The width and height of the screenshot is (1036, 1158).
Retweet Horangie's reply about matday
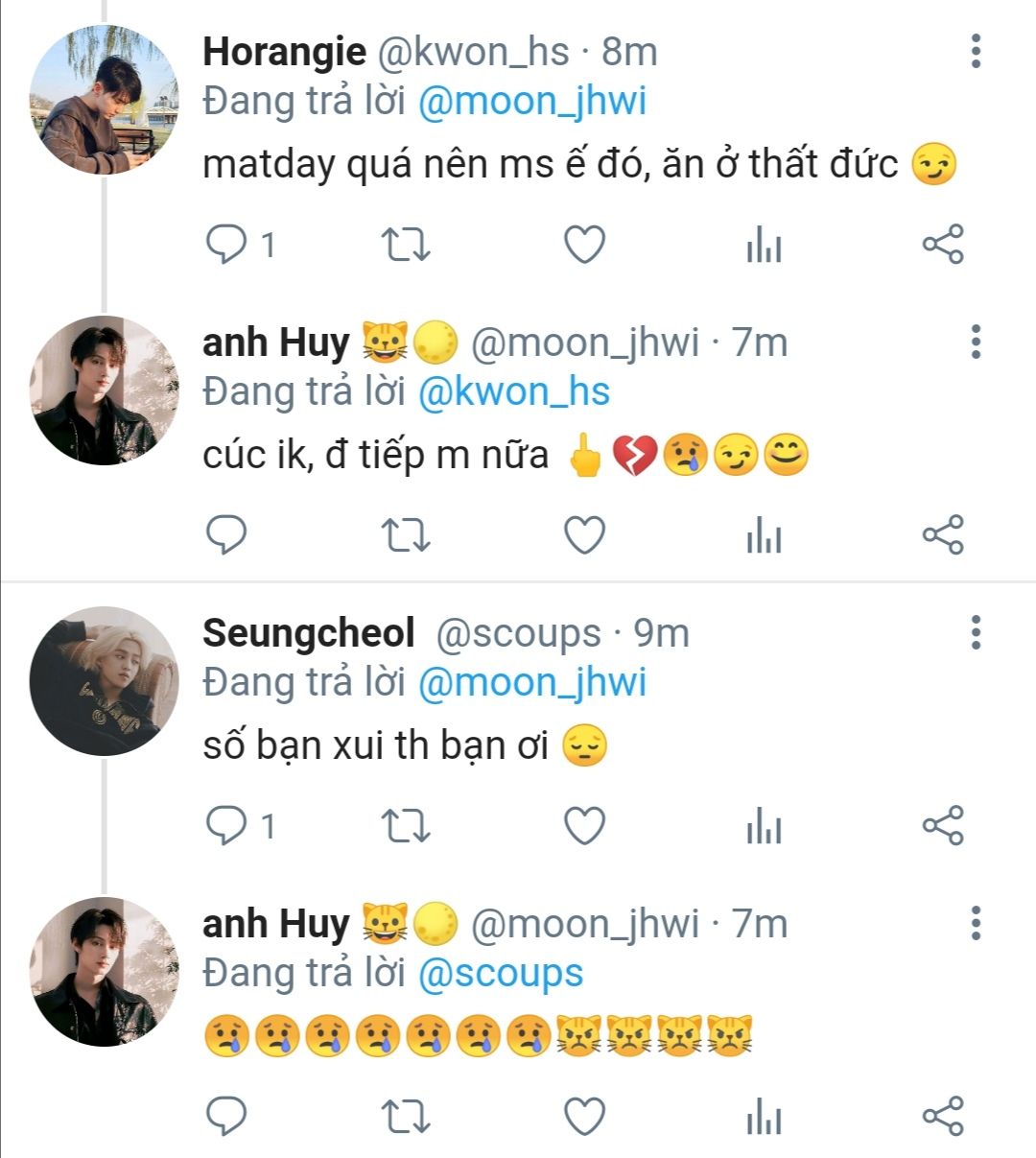point(406,245)
